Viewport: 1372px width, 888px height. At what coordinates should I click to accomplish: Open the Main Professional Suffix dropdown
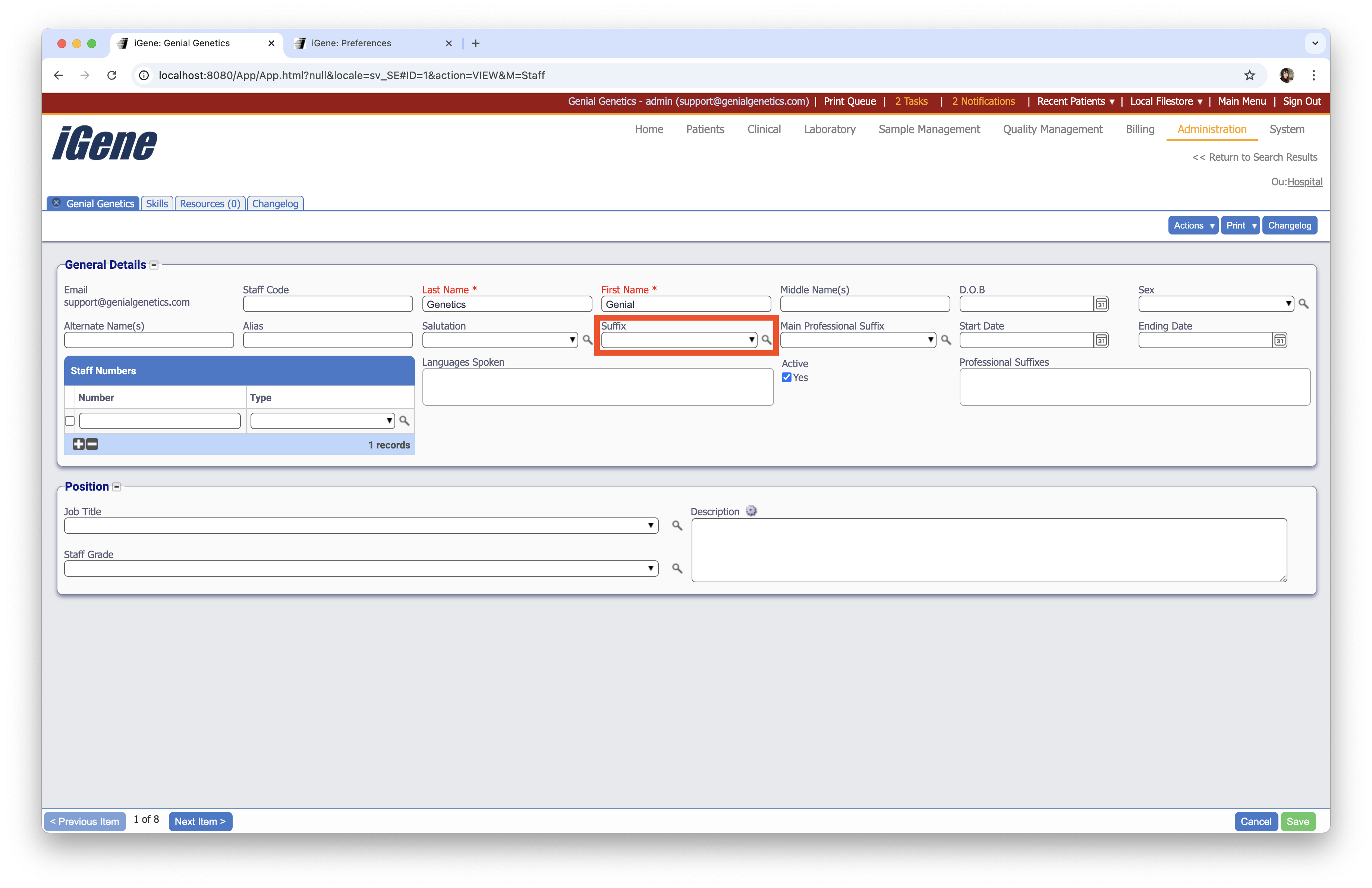click(931, 340)
